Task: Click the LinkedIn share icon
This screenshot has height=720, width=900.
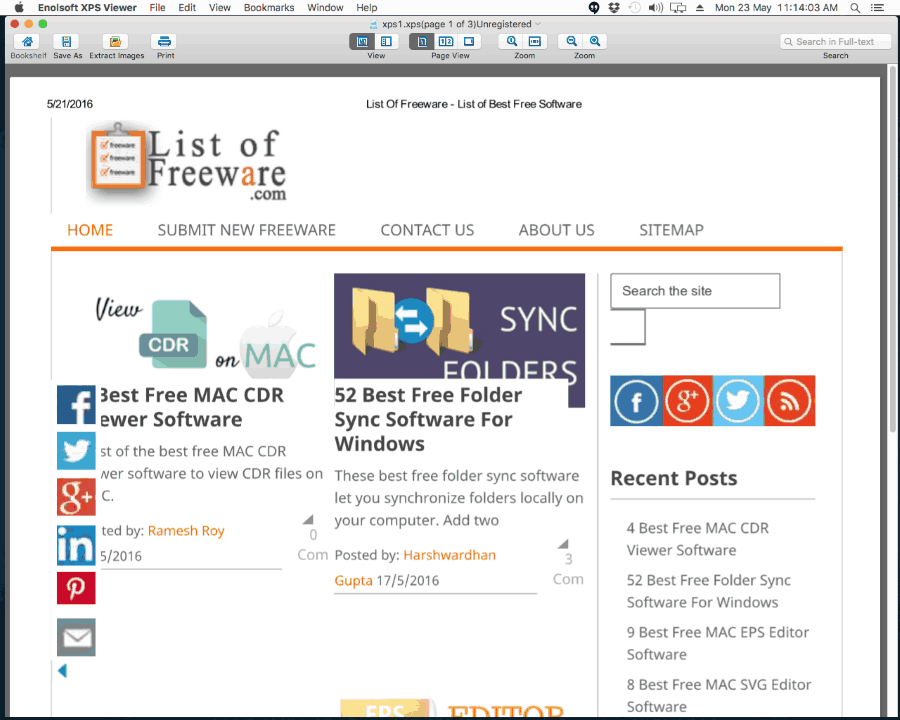Action: tap(76, 544)
